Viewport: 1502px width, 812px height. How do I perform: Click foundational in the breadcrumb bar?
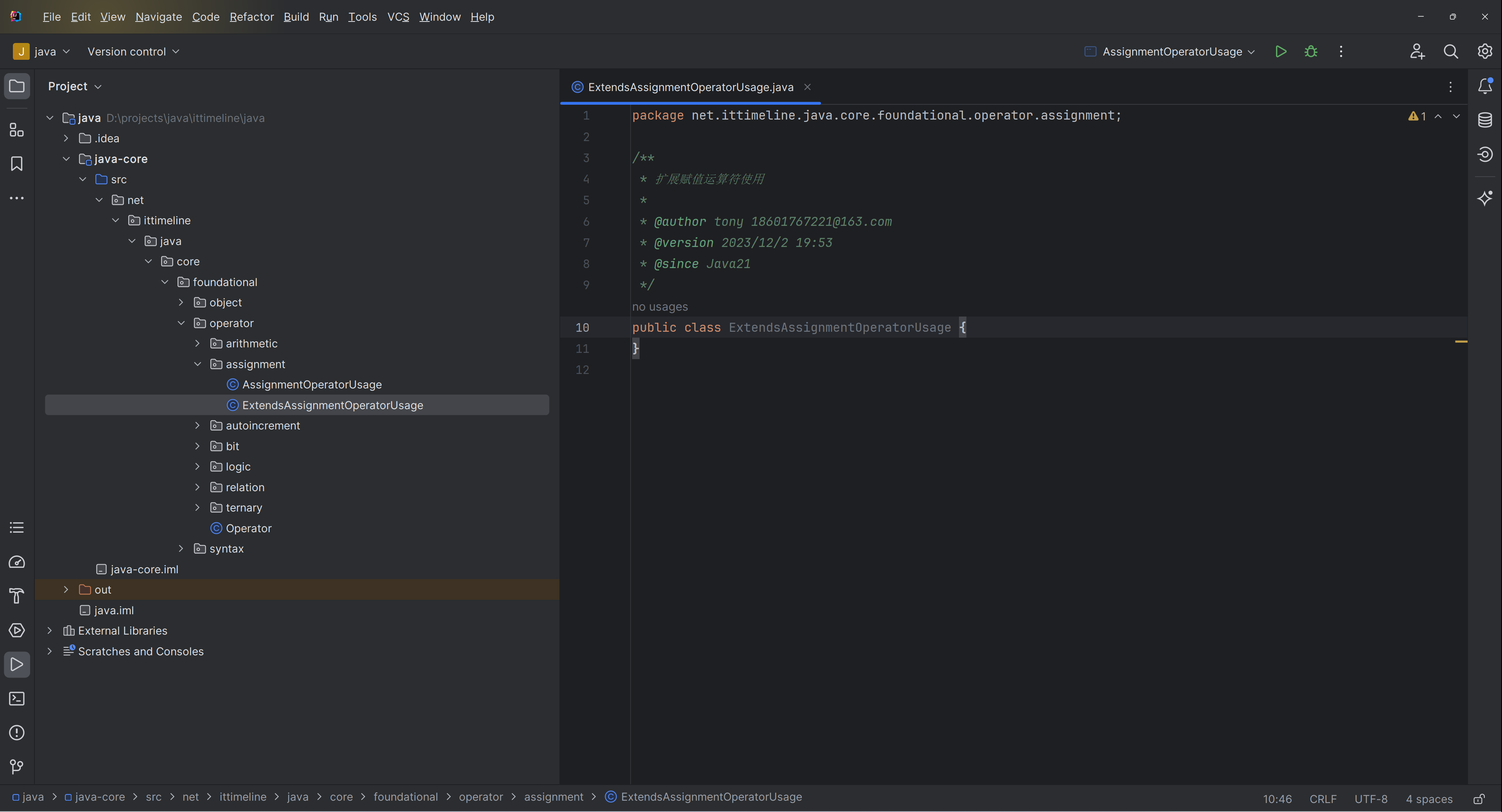click(x=405, y=797)
